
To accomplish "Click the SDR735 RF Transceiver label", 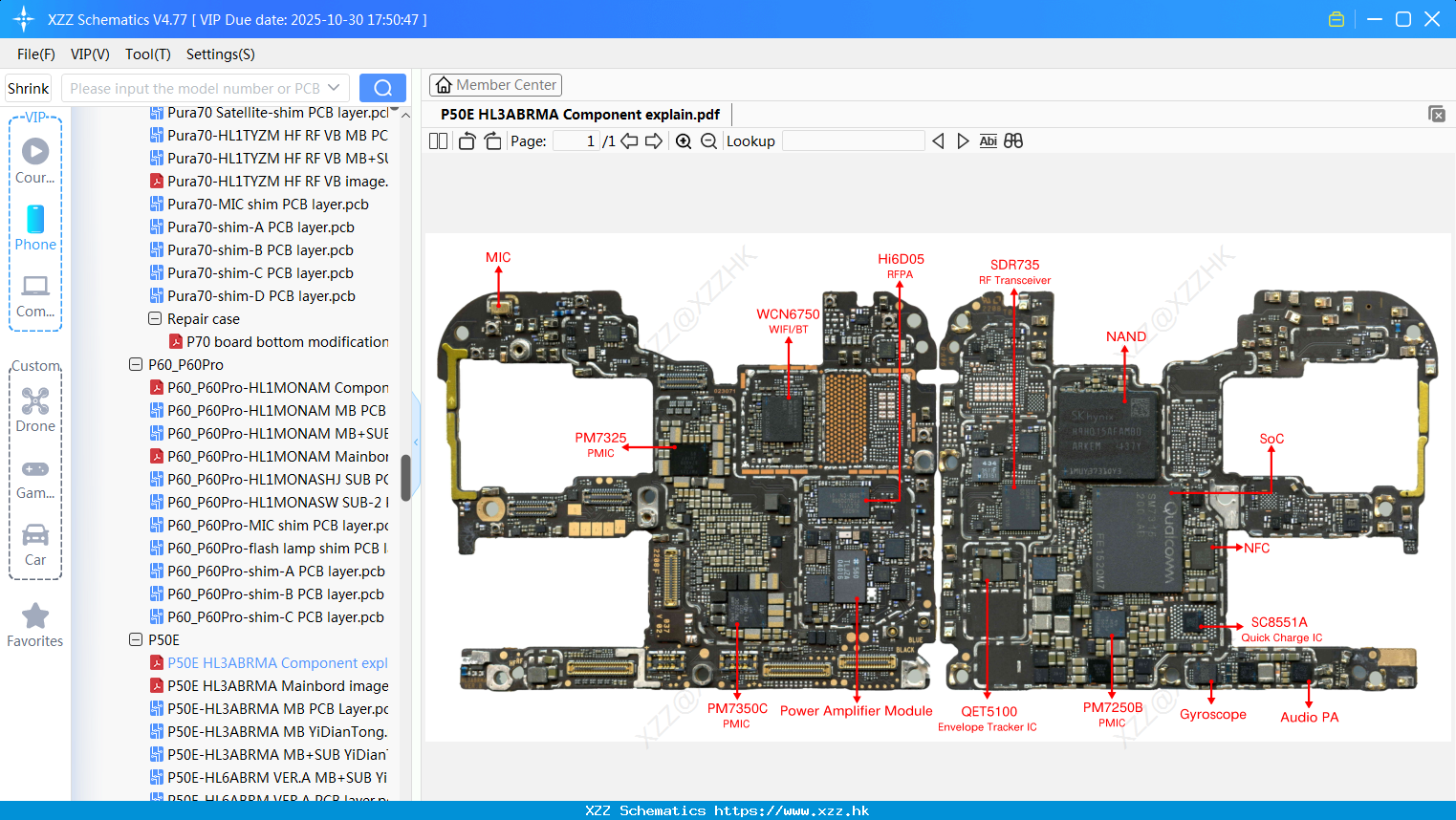I will [x=1014, y=271].
